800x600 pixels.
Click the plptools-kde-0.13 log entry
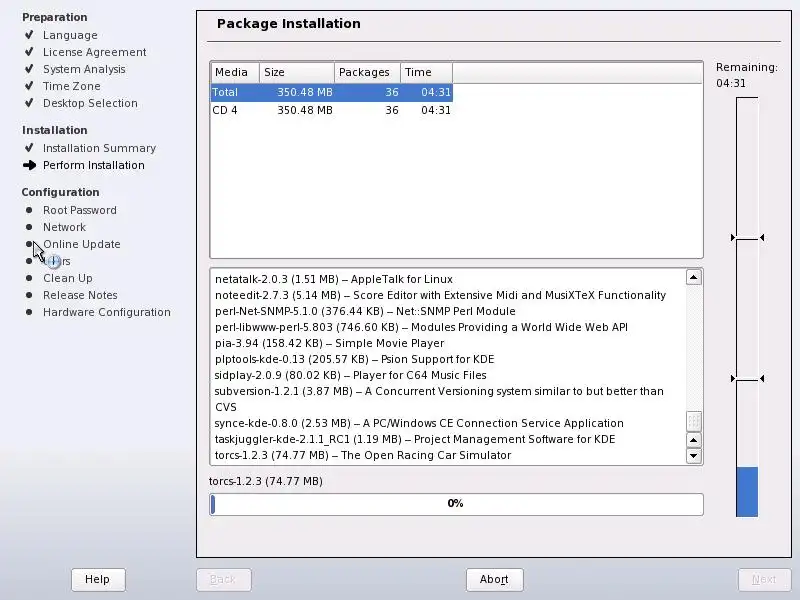pos(355,359)
